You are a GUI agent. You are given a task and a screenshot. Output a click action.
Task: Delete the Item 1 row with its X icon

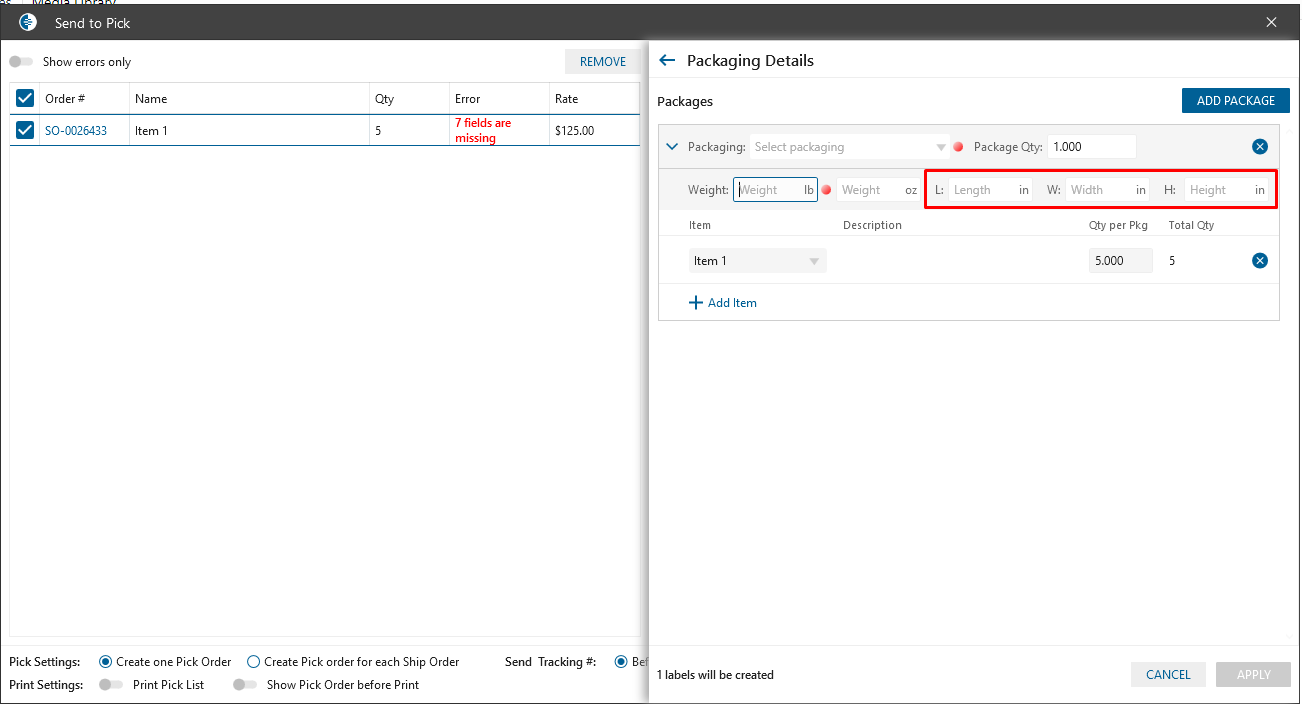coord(1260,261)
